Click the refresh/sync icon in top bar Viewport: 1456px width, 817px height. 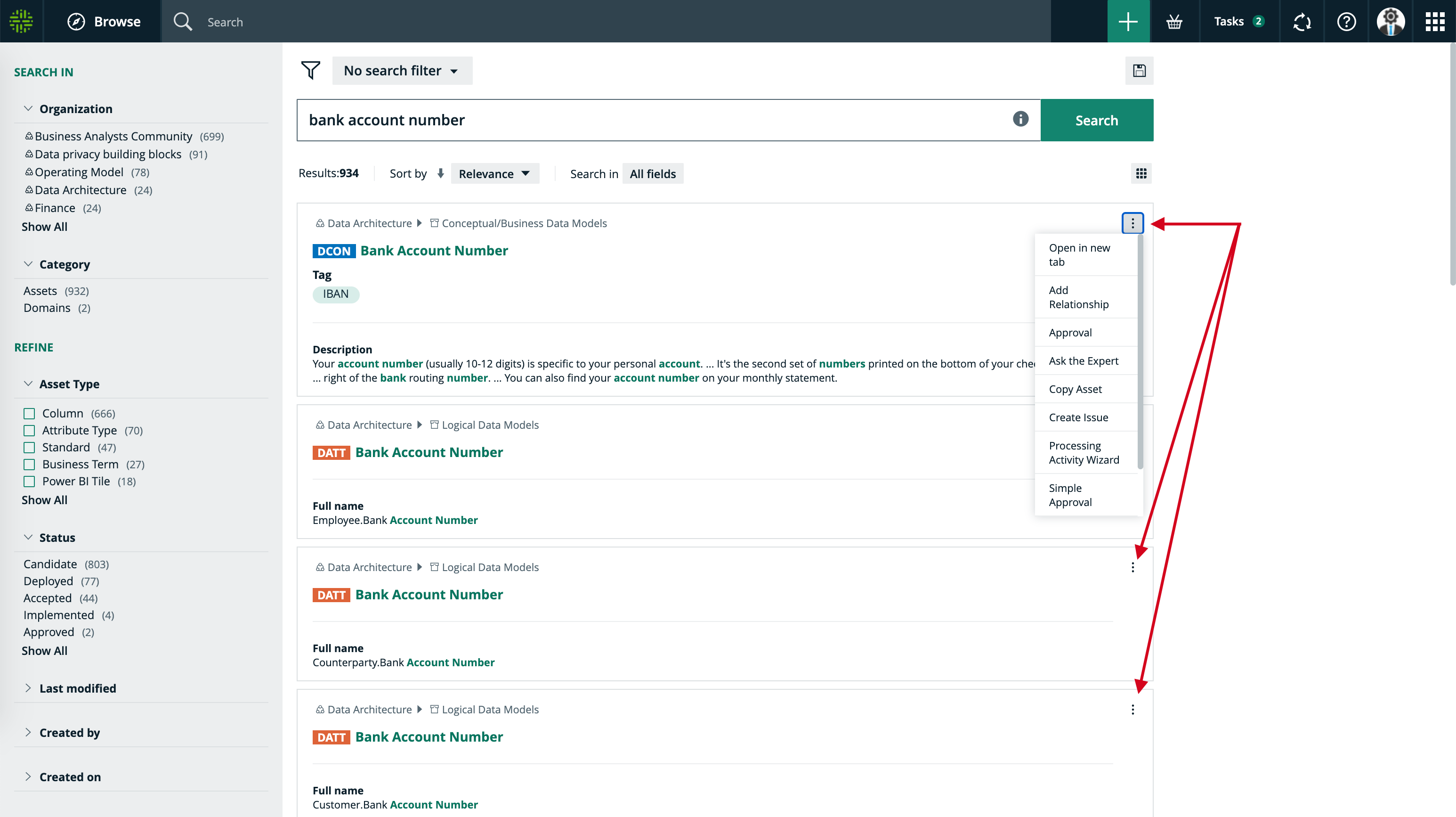click(x=1302, y=22)
